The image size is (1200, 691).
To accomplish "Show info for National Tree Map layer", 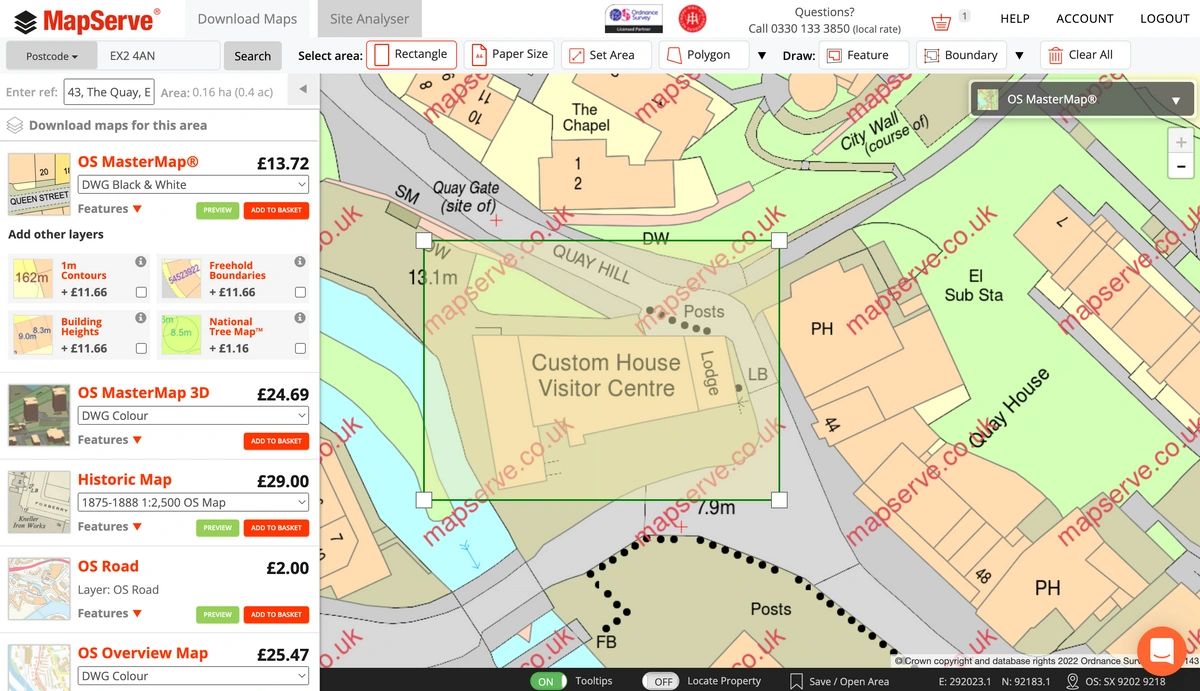I will [x=300, y=318].
